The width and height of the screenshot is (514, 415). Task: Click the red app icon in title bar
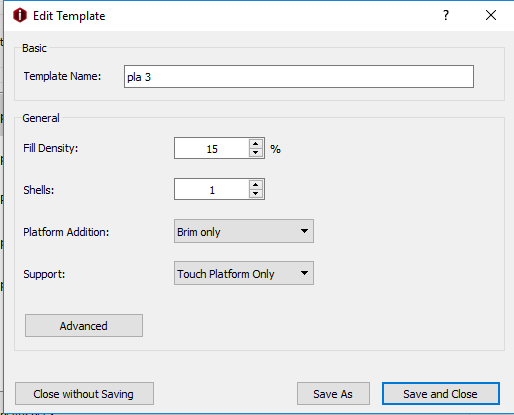[20, 15]
